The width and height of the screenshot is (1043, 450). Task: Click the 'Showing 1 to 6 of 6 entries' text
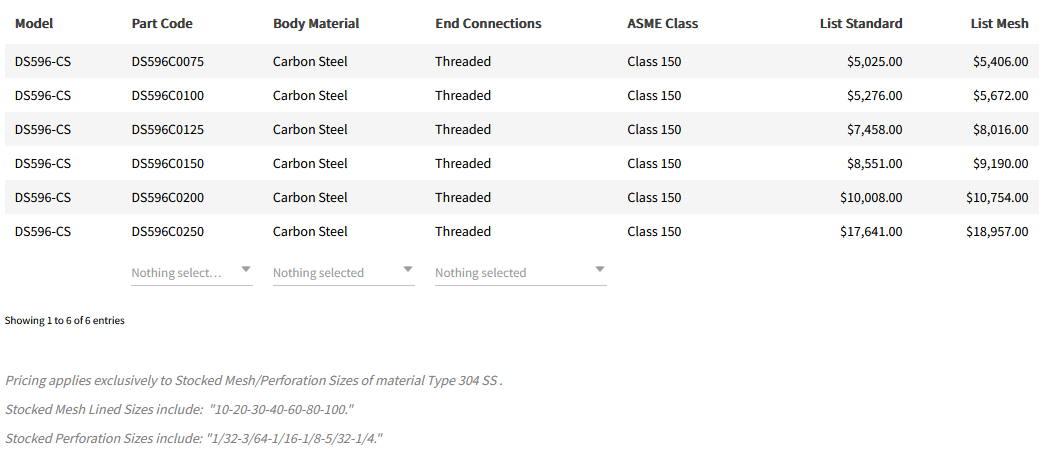[x=65, y=321]
